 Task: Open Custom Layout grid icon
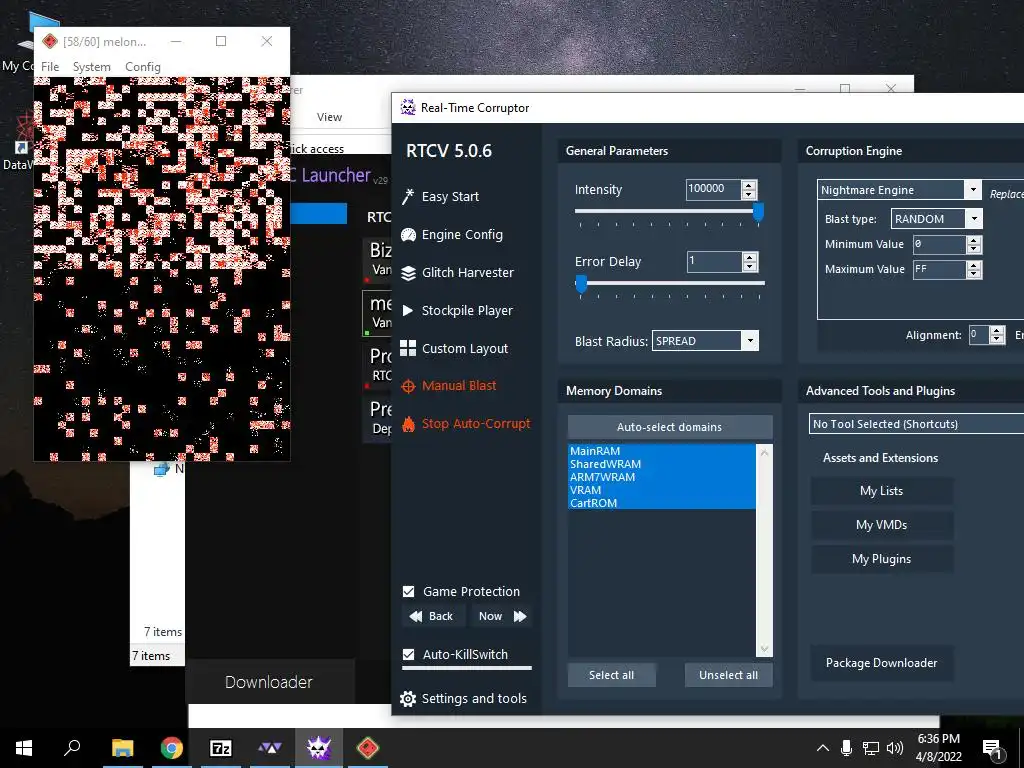[408, 348]
